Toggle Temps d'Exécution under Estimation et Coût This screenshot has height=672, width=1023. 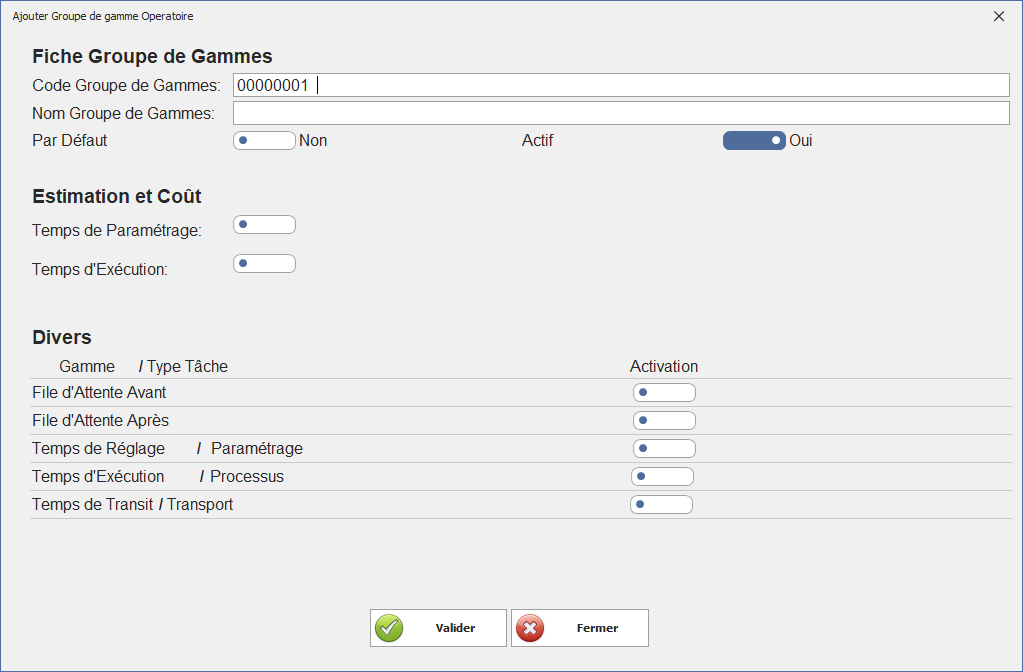click(264, 264)
